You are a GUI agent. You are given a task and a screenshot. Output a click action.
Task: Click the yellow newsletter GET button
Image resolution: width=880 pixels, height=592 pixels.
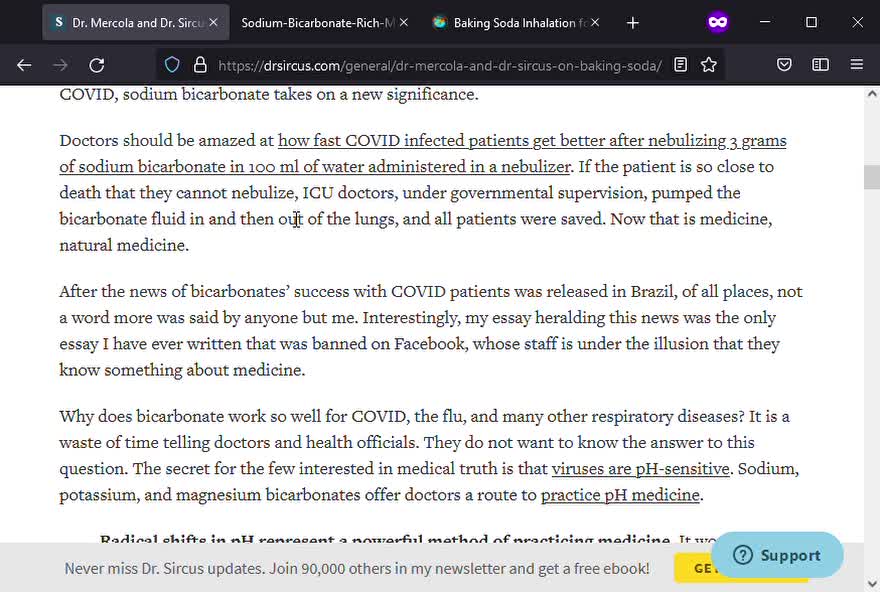point(694,568)
